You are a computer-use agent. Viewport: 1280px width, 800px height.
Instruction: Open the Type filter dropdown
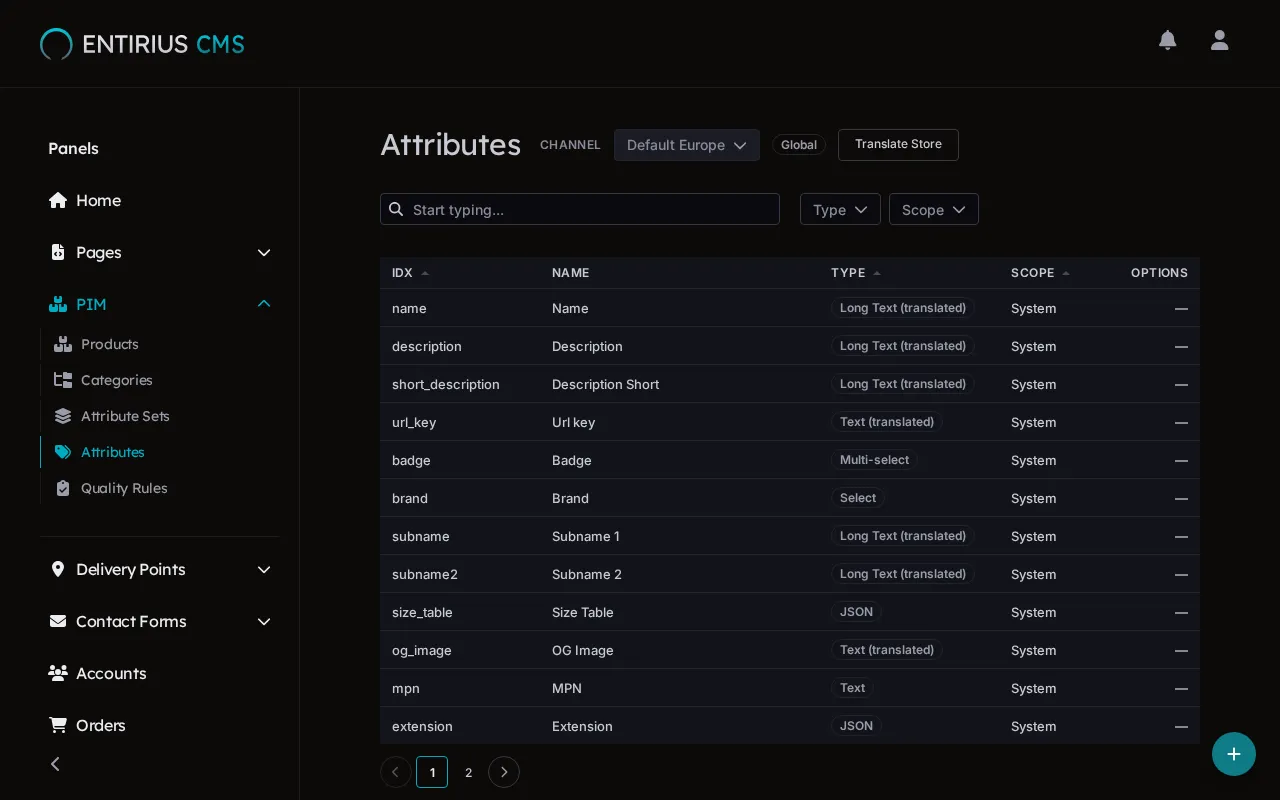840,209
